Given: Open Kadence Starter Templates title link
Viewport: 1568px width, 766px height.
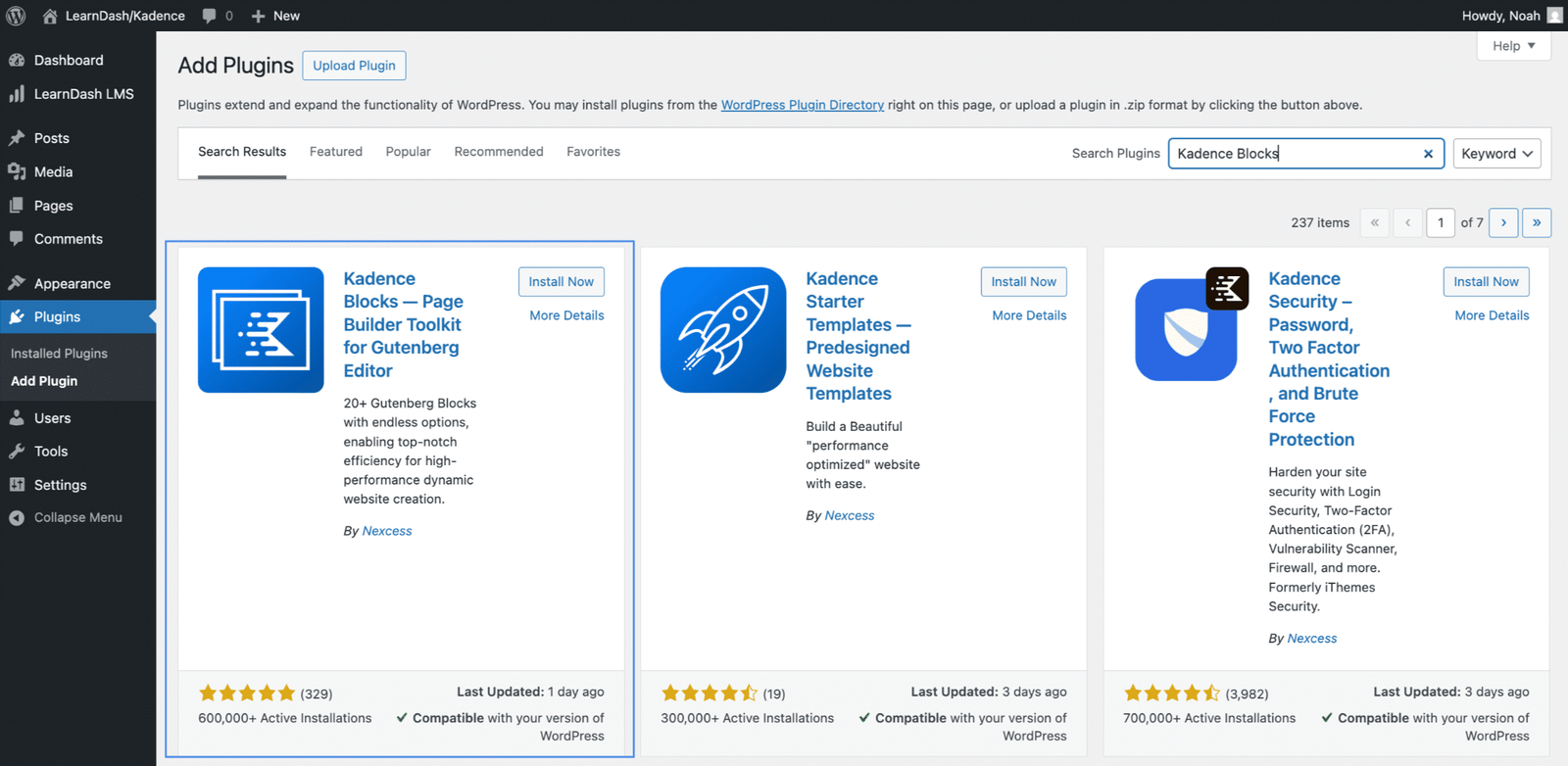Looking at the screenshot, I should click(857, 336).
